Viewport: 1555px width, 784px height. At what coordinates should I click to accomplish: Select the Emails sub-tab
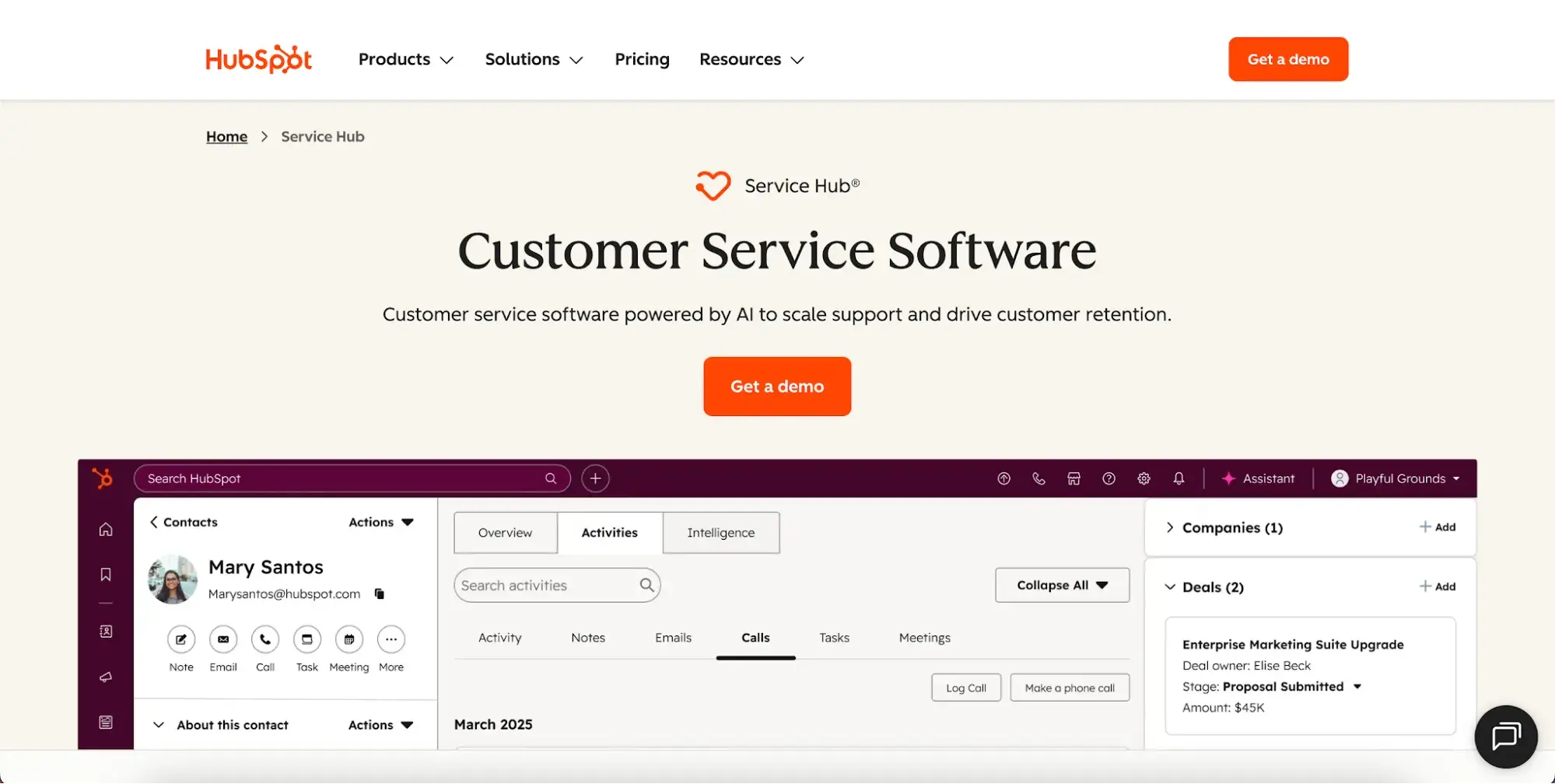(x=674, y=638)
